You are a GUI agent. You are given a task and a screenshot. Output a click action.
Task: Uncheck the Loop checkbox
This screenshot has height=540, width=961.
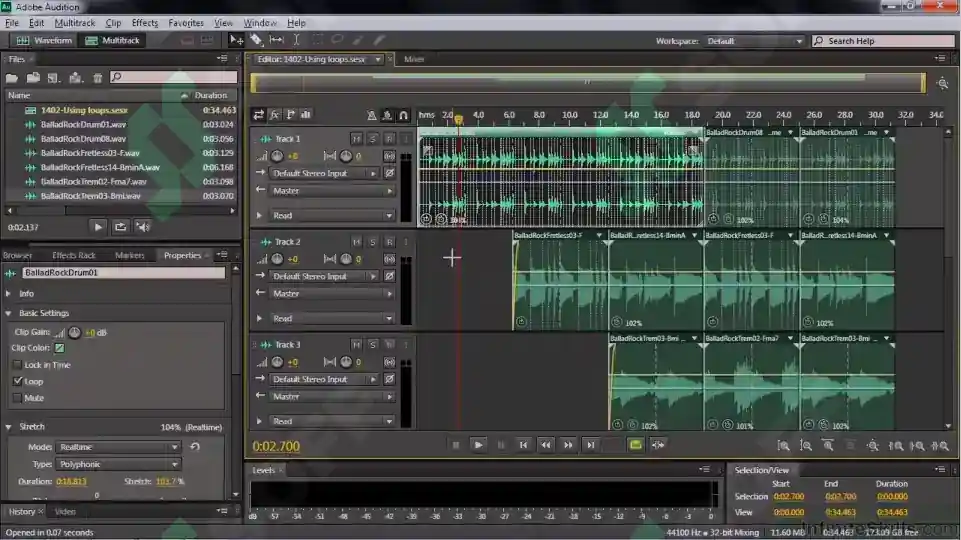(x=17, y=381)
